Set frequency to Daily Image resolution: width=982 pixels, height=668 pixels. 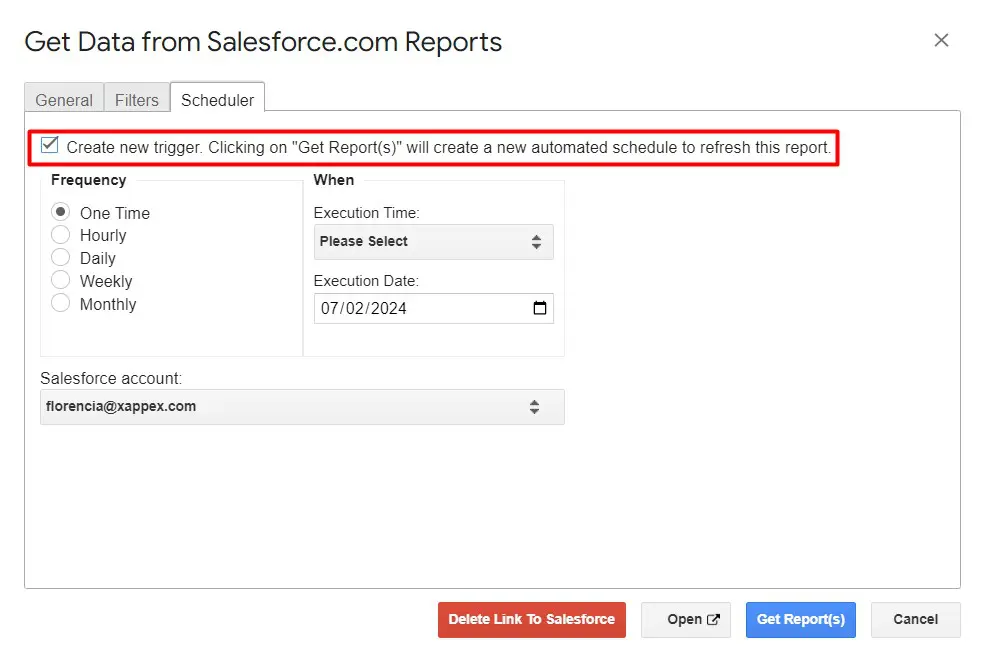click(x=61, y=258)
